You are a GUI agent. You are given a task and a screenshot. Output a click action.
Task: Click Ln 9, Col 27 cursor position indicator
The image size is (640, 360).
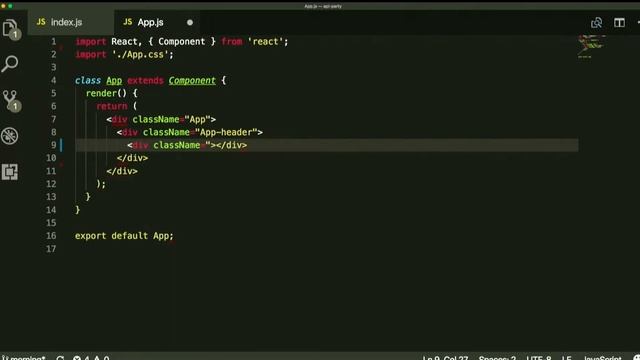445,358
